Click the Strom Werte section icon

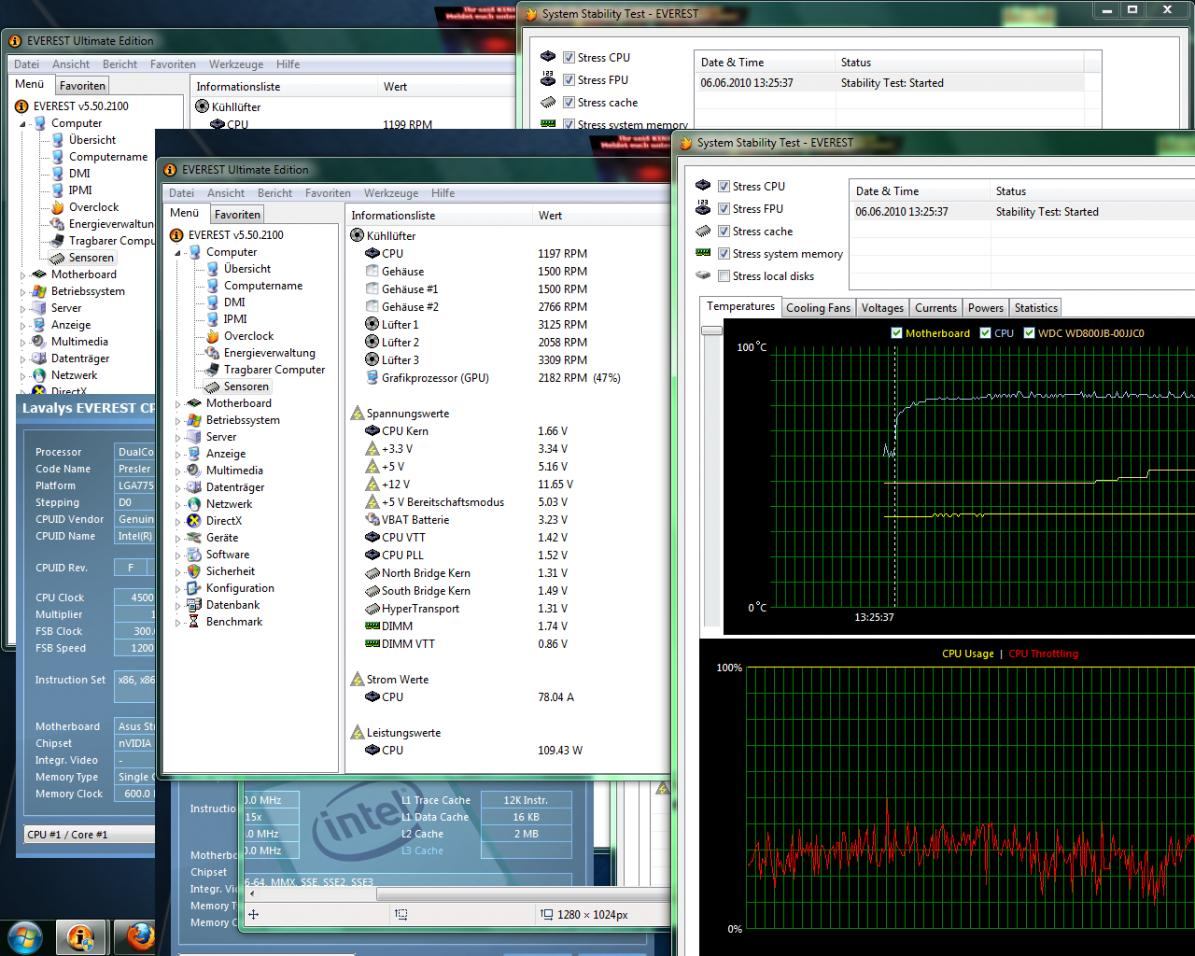357,679
